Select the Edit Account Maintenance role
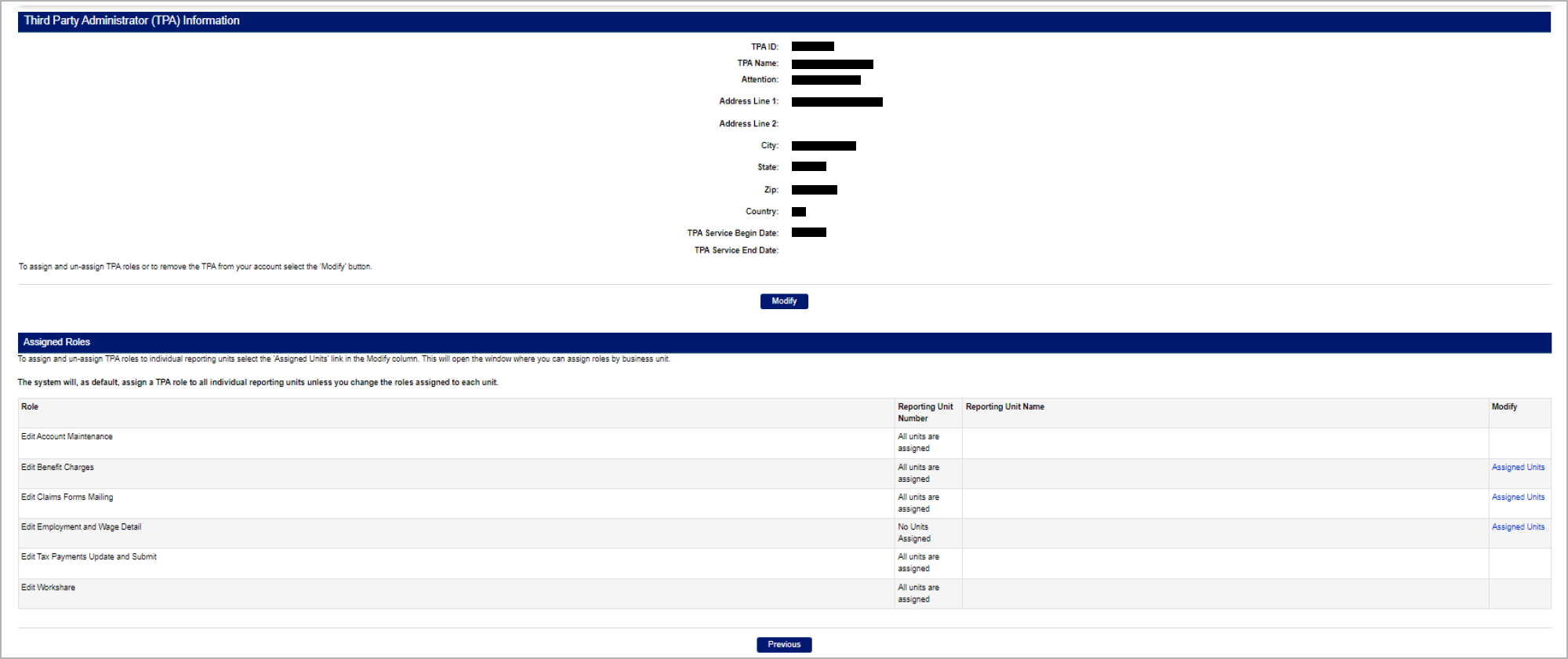Viewport: 1568px width, 659px height. point(67,437)
